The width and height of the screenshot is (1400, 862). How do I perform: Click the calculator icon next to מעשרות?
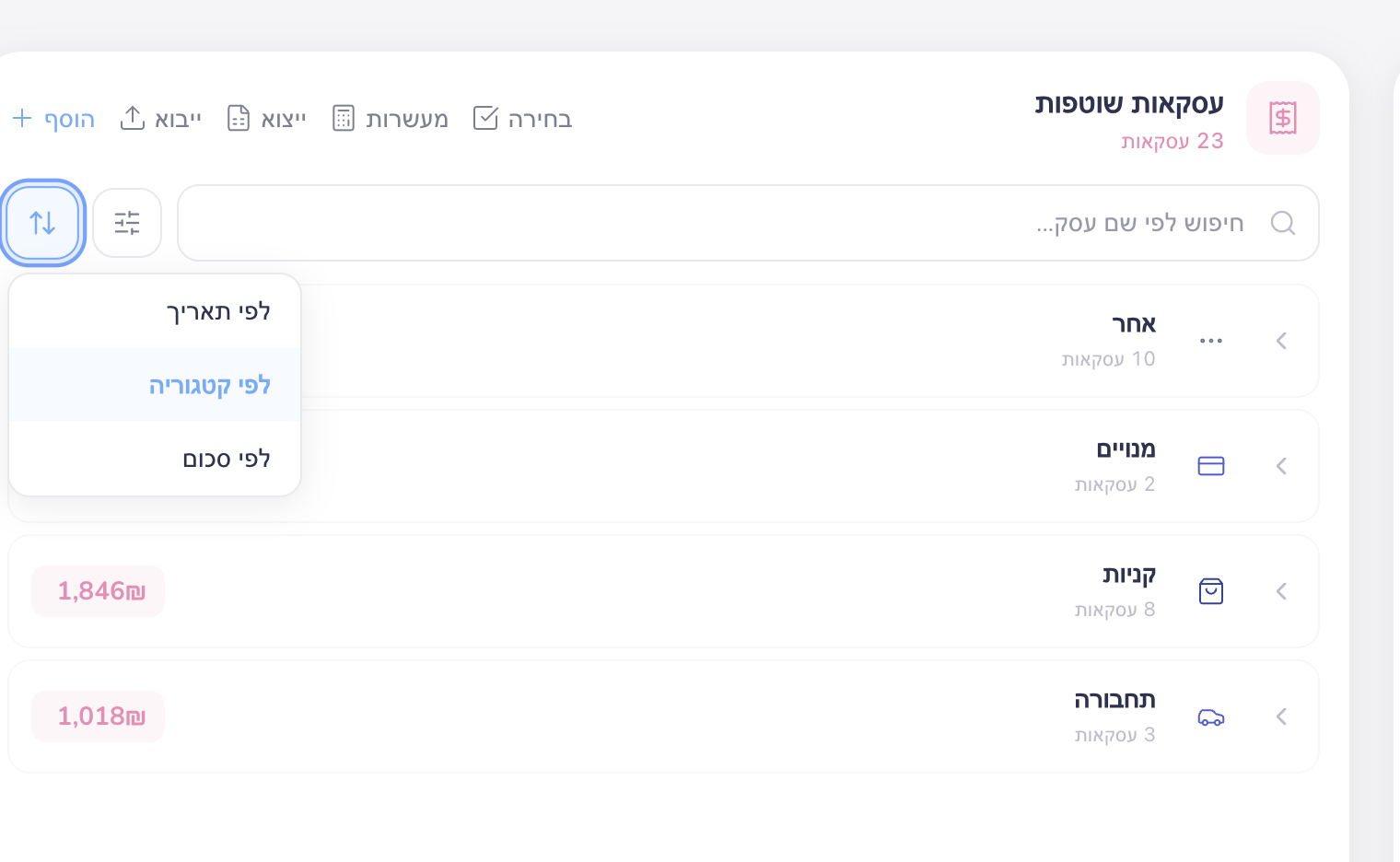tap(344, 118)
